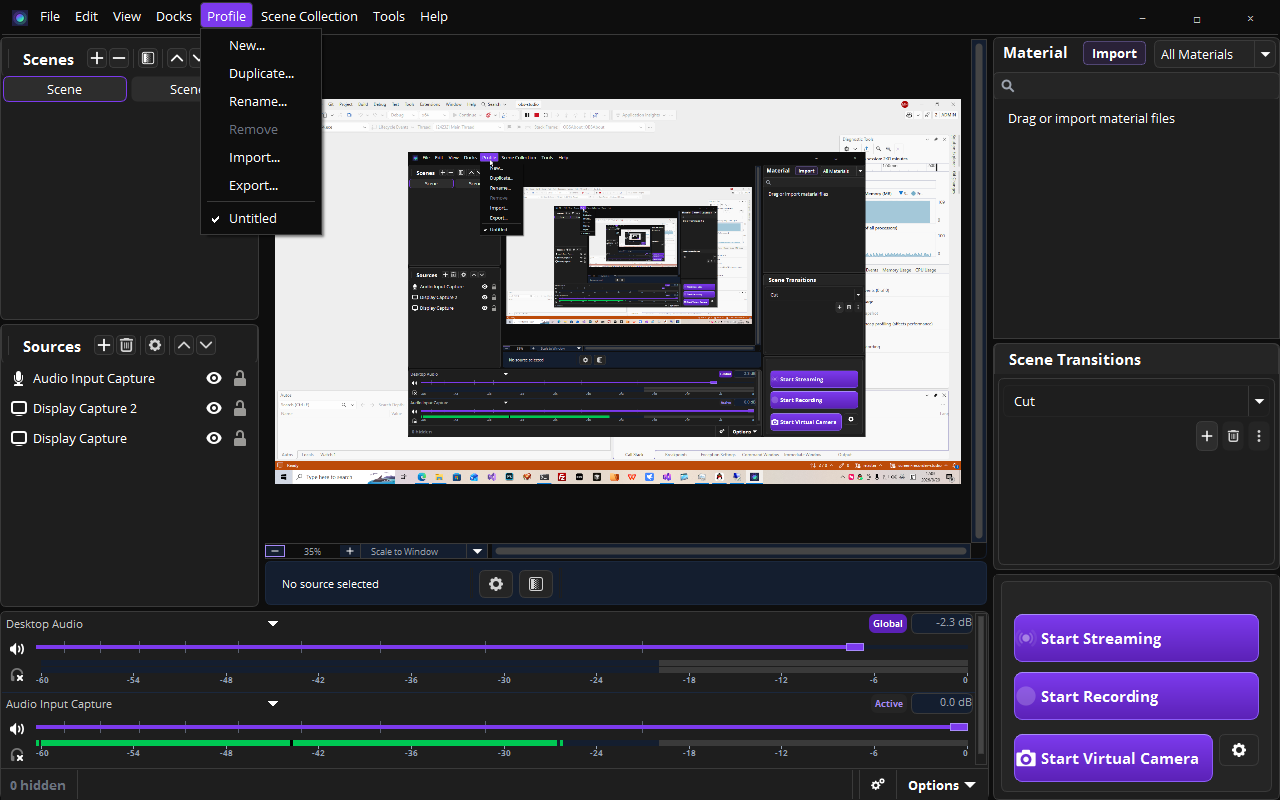Click Start Virtual Camera button
Viewport: 1280px width, 800px height.
click(x=1113, y=758)
